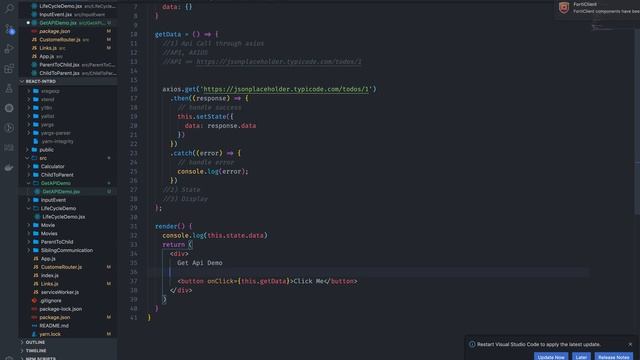Screen dimensions: 640x360
Task: Follow the jsonplaceholder URL in axios.get call
Action: tap(286, 89)
